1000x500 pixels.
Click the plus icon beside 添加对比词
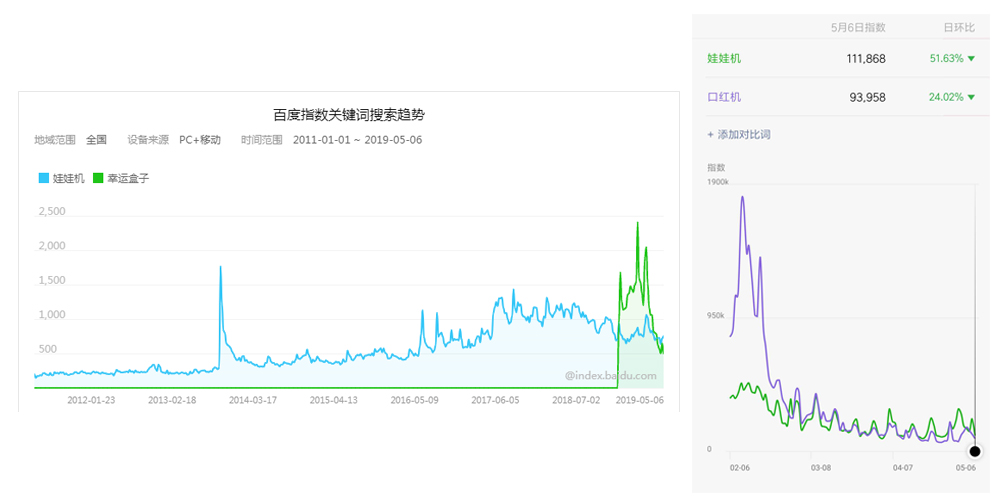click(710, 134)
